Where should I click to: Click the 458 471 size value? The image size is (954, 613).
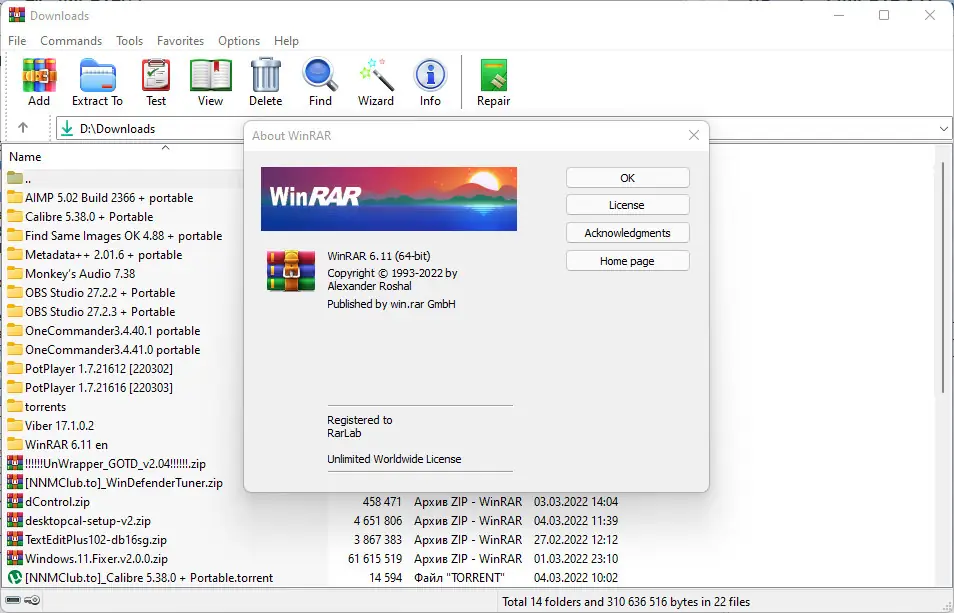click(x=382, y=502)
